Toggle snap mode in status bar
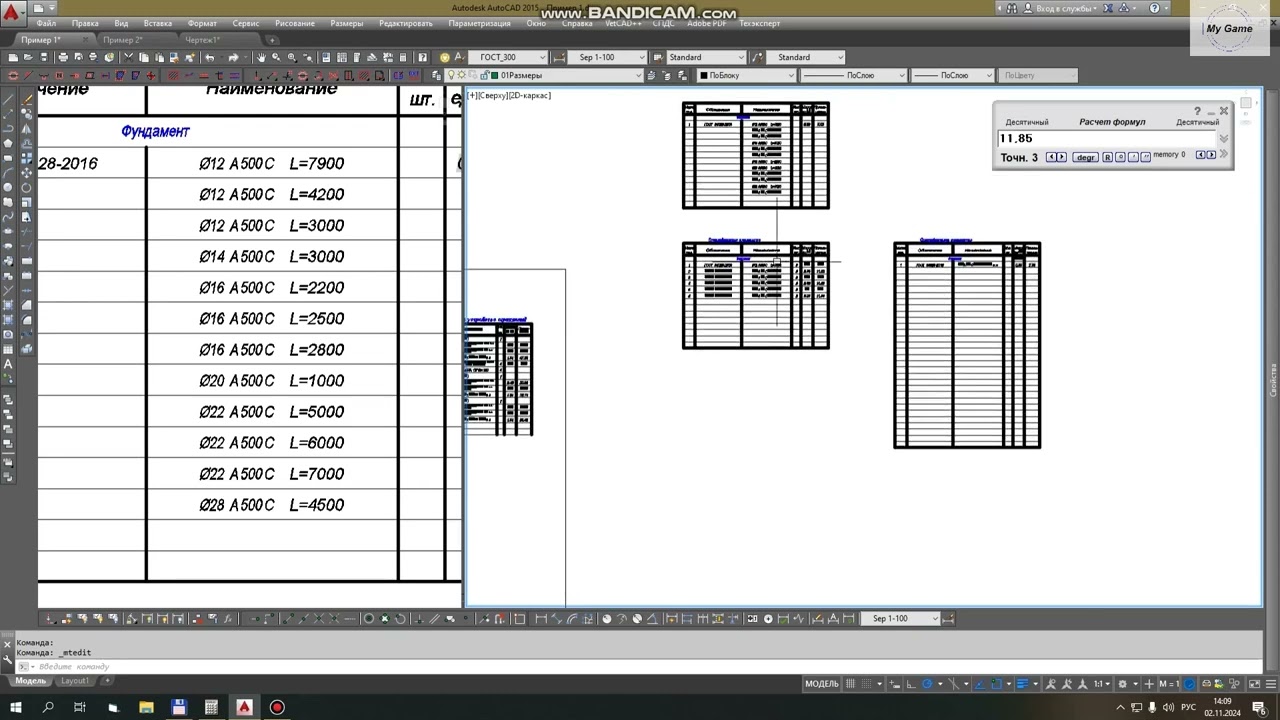The width and height of the screenshot is (1280, 720). [867, 684]
